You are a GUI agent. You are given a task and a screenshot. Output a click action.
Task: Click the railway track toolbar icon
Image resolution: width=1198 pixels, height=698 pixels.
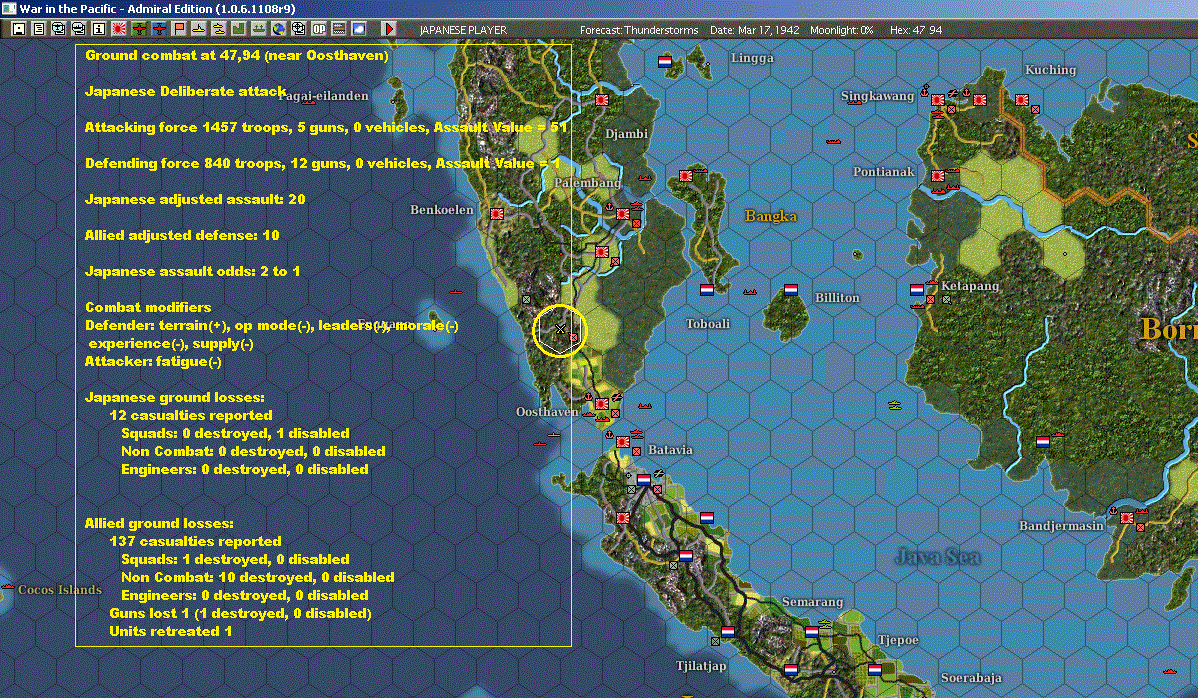pyautogui.click(x=338, y=29)
